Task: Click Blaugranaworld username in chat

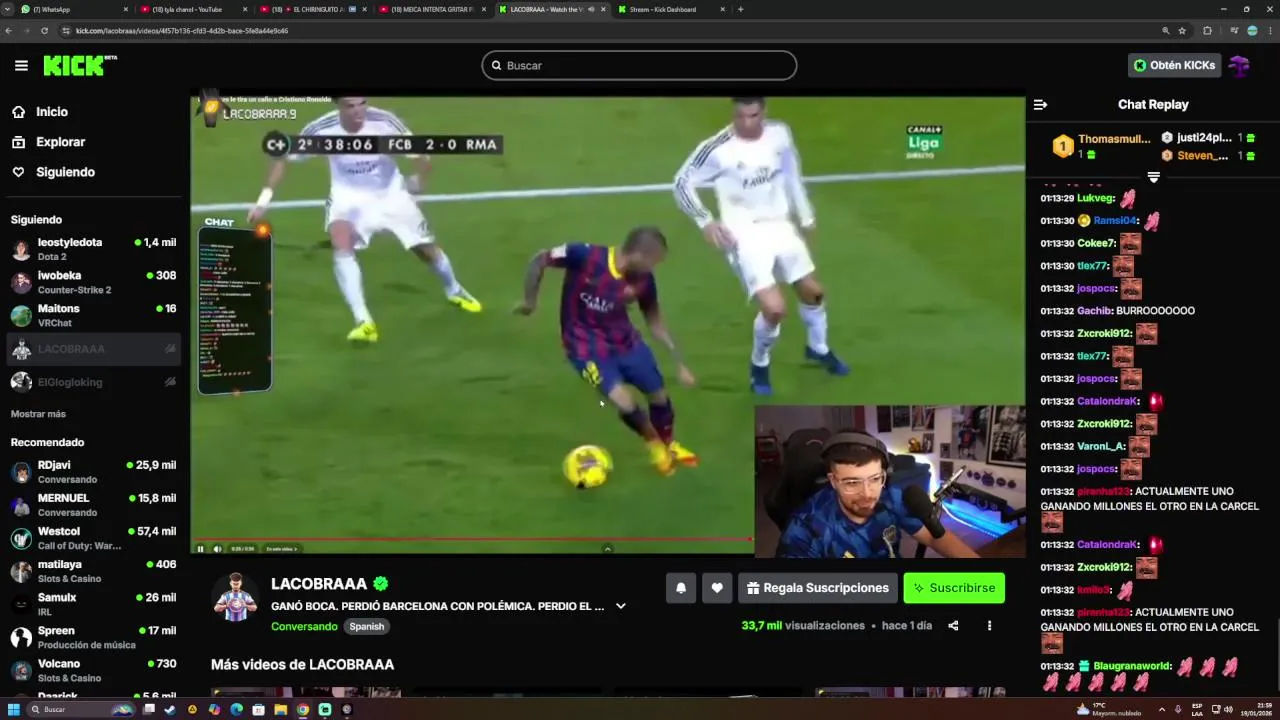Action: tap(1133, 666)
